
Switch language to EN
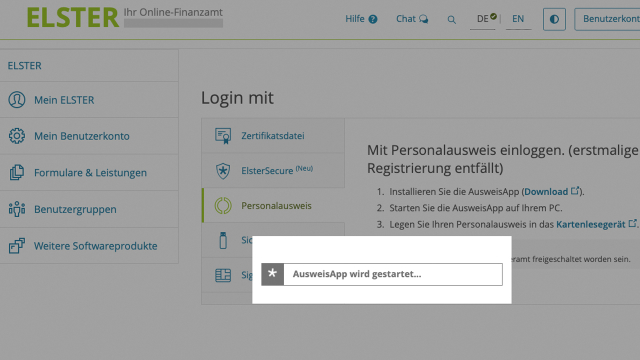(518, 19)
